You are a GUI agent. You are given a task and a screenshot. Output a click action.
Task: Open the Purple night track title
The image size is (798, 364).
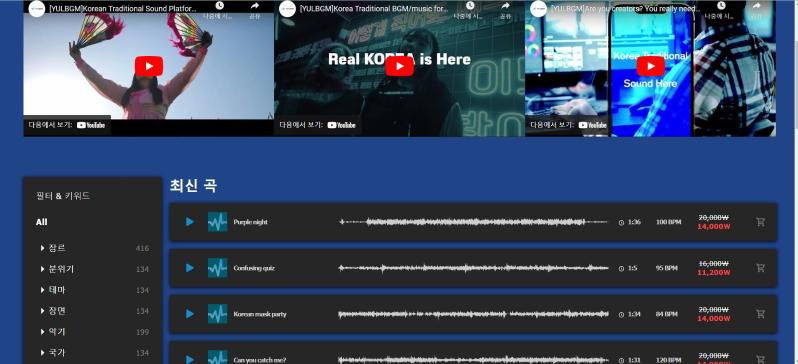tap(250, 222)
